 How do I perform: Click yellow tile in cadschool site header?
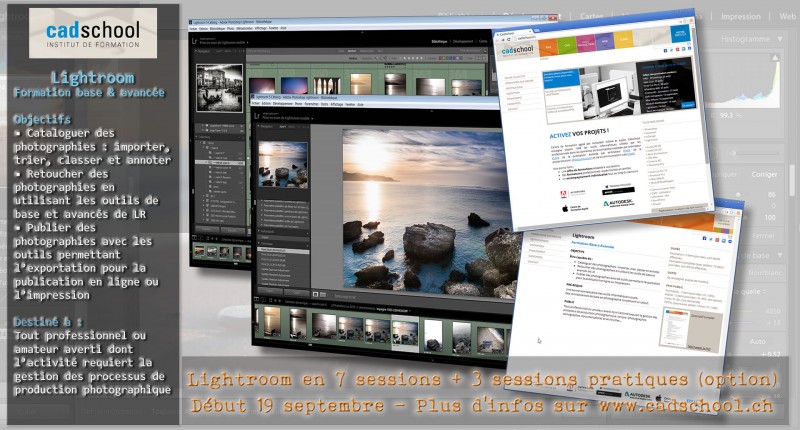point(623,39)
